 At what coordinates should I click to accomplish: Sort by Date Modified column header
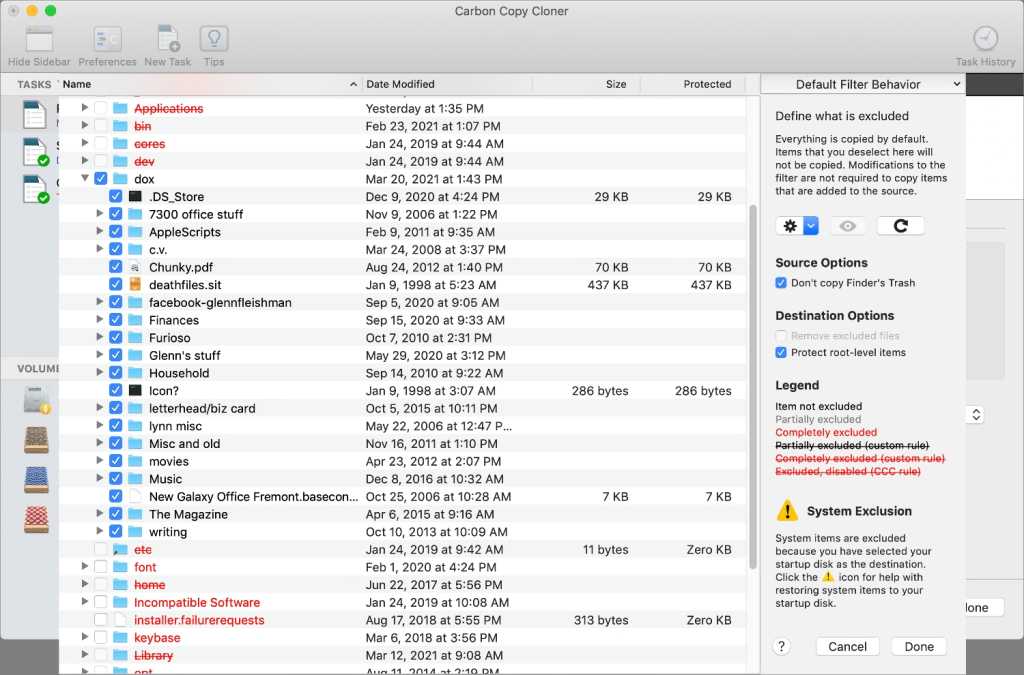447,84
